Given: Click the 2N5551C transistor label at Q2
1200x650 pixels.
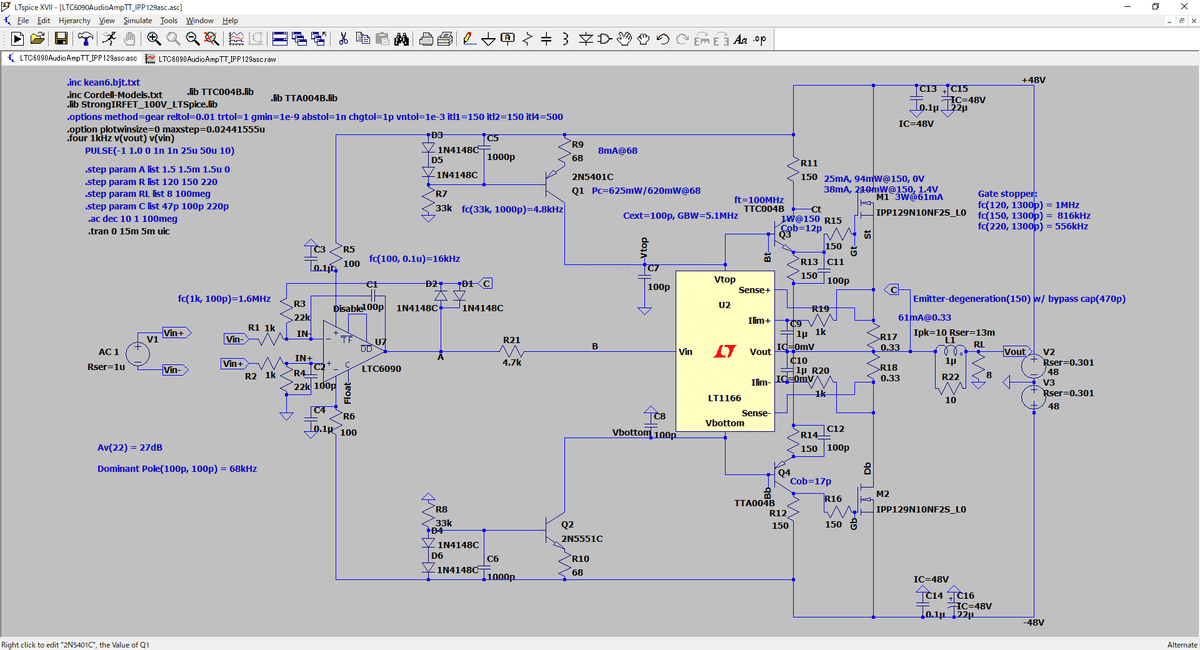Looking at the screenshot, I should (x=582, y=538).
